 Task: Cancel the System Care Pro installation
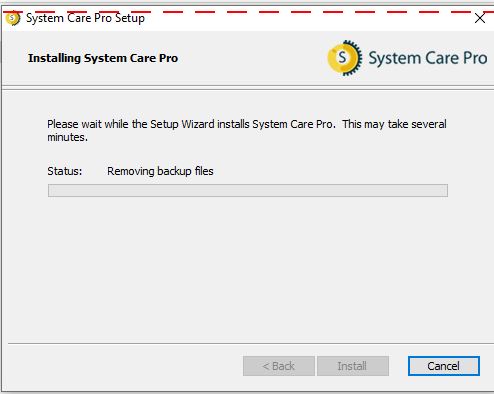(444, 366)
